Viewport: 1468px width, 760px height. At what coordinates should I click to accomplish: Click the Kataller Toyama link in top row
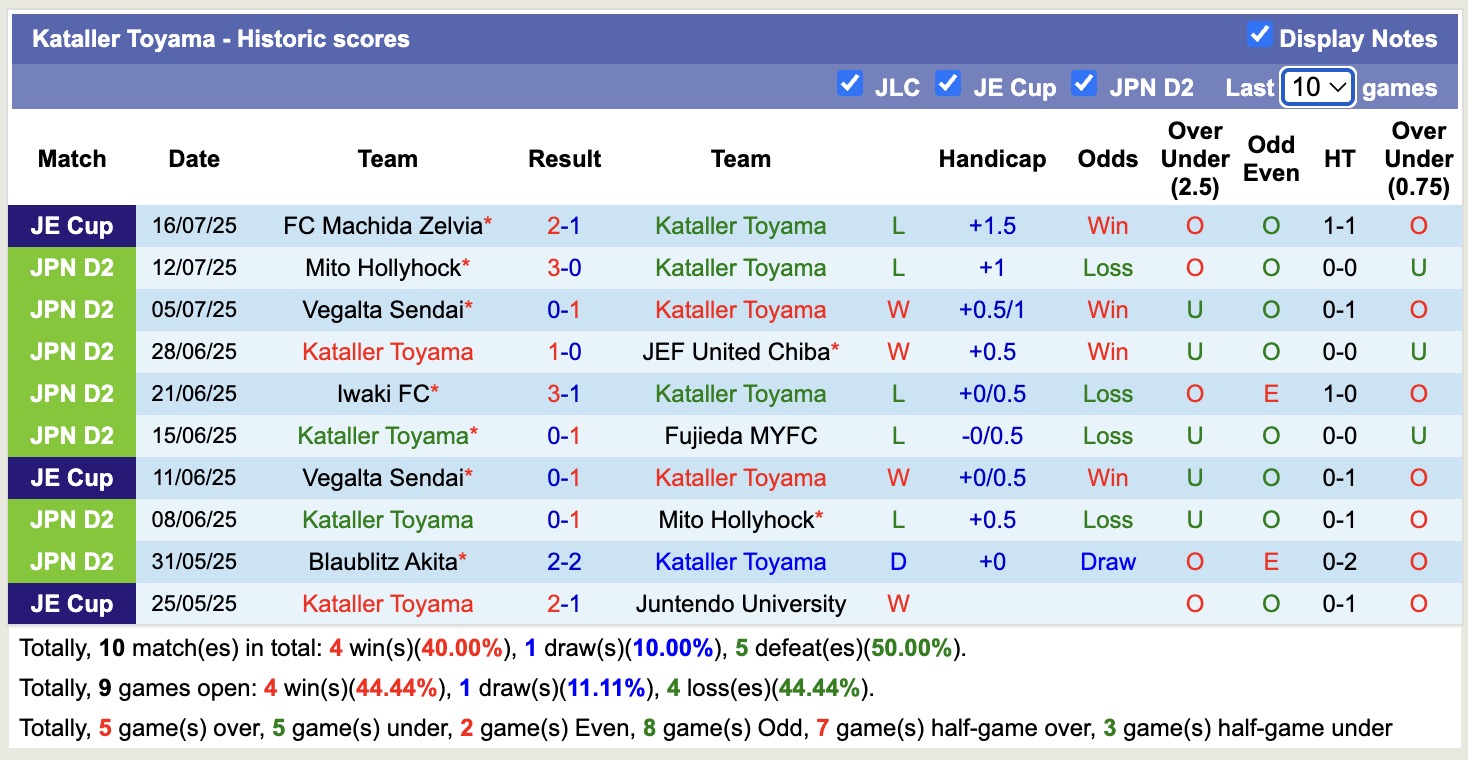pos(740,225)
